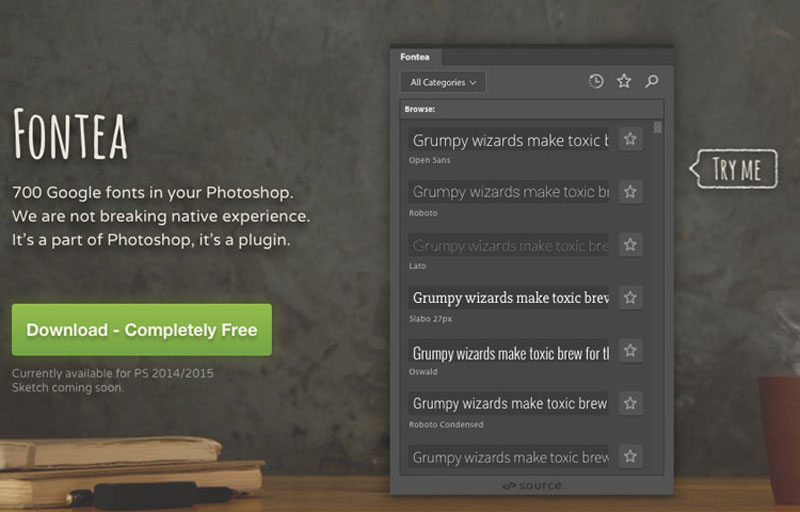Click the "Open Sans" font name label

point(429,160)
